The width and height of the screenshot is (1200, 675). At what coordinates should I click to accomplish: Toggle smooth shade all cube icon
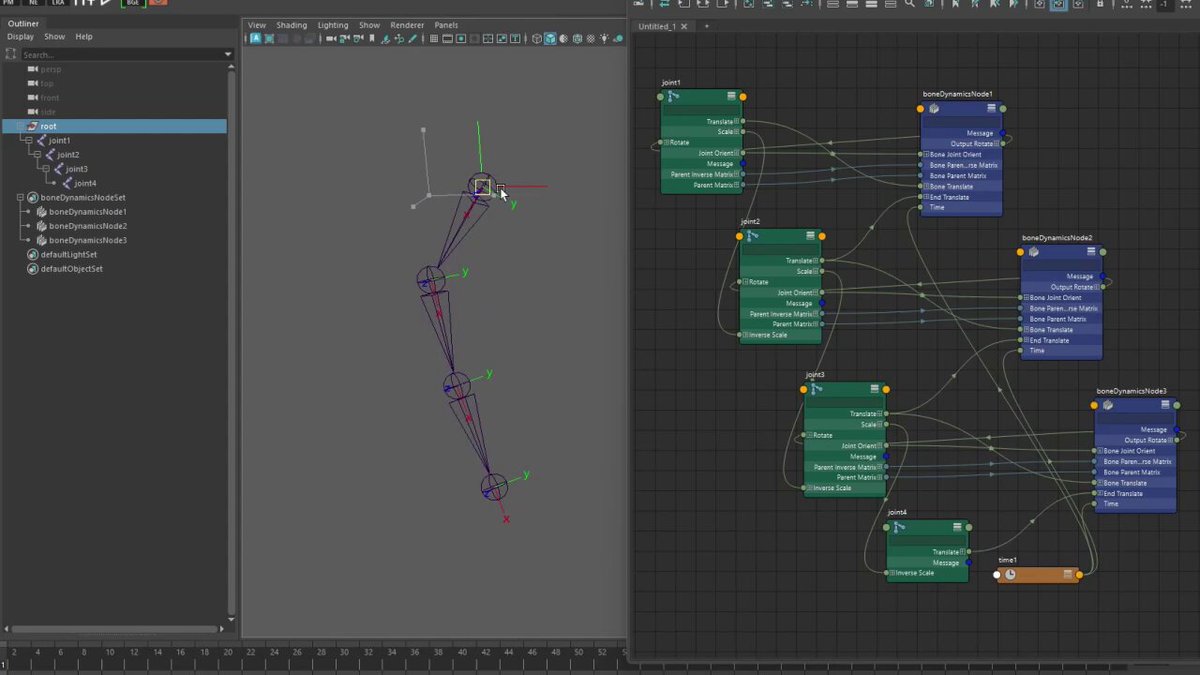click(551, 39)
